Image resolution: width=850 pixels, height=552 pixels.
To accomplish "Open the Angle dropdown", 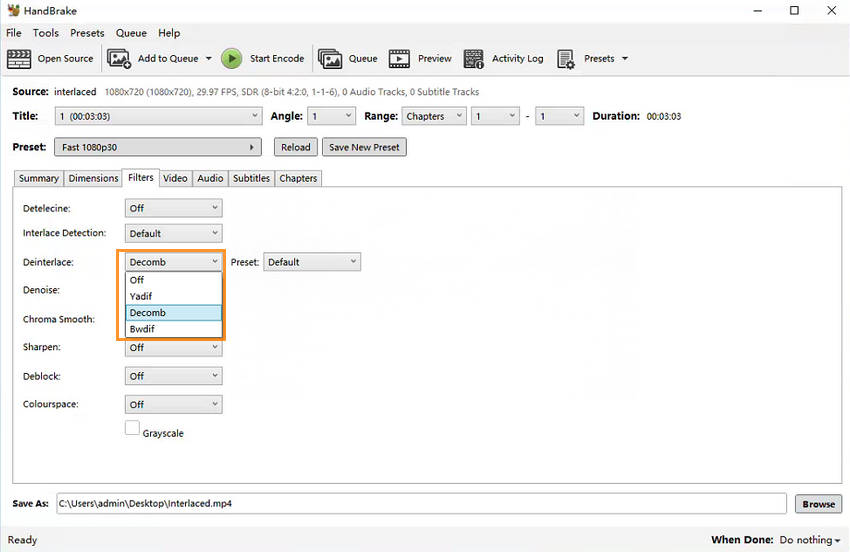I will tap(332, 116).
